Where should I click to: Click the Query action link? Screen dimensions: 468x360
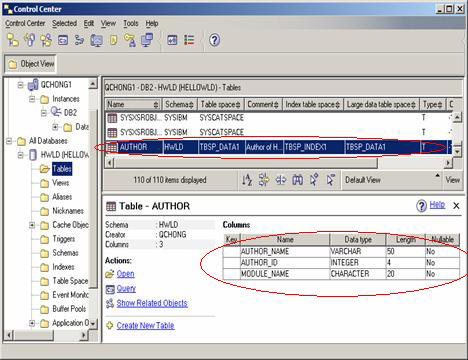(x=126, y=289)
